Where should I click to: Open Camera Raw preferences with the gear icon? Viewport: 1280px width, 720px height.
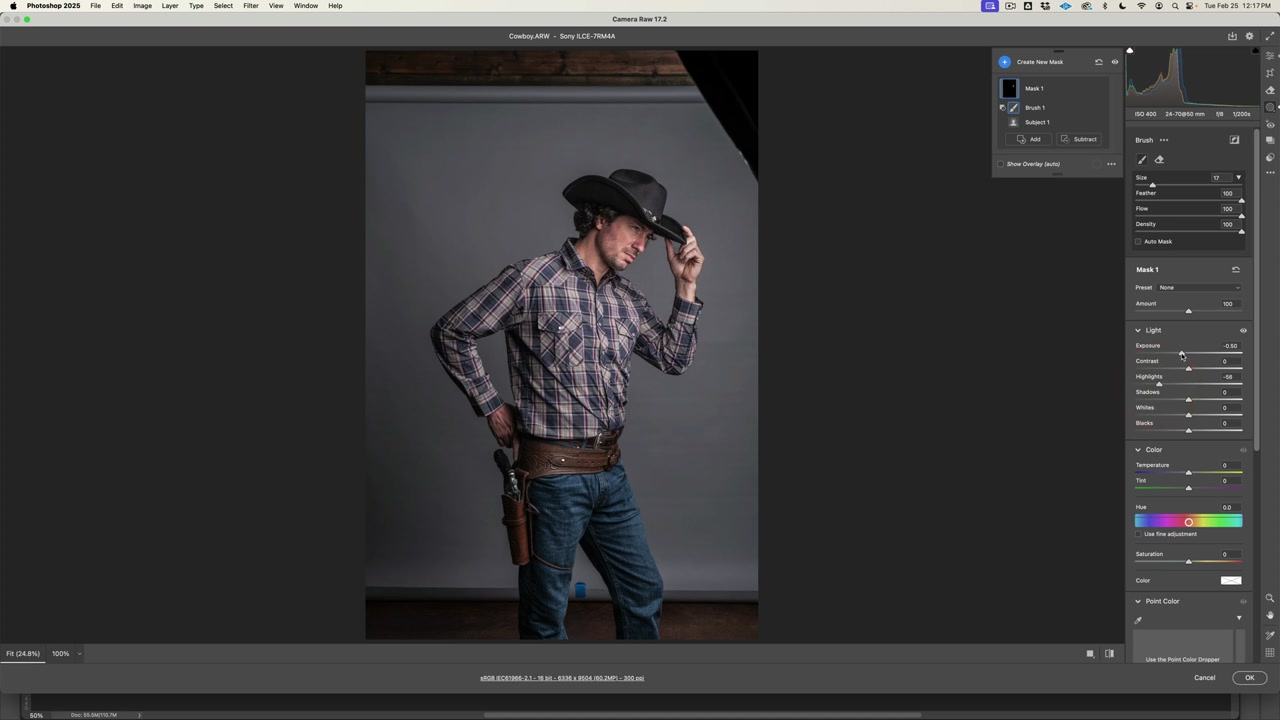(1249, 36)
